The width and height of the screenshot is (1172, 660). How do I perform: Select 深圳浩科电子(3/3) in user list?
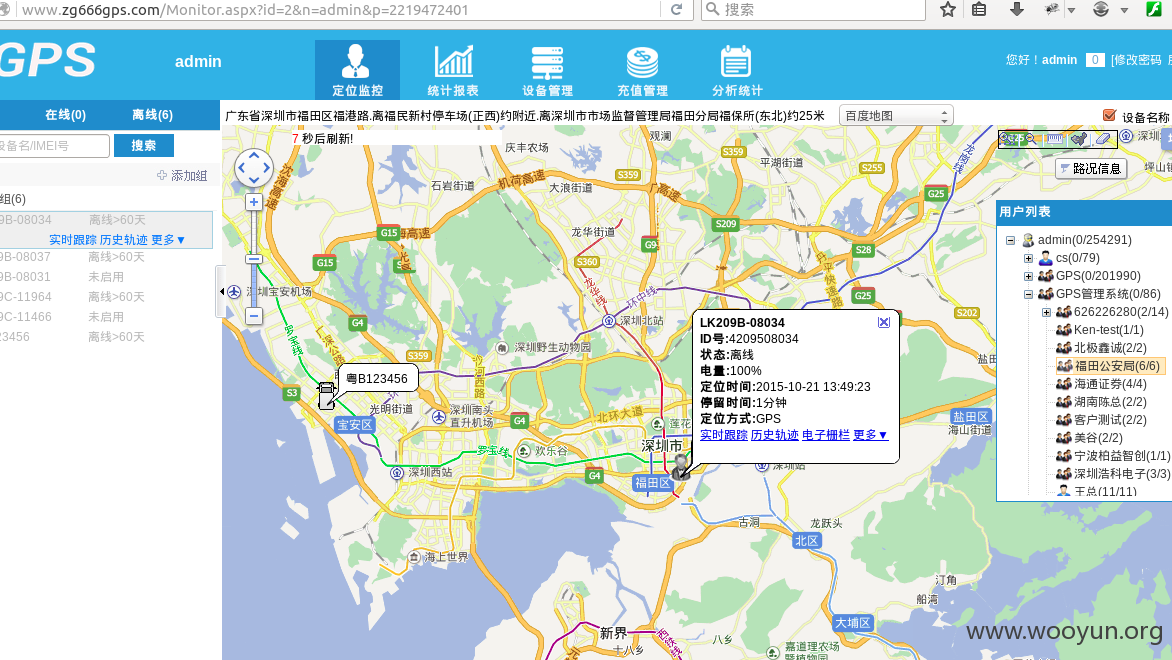pyautogui.click(x=1122, y=473)
